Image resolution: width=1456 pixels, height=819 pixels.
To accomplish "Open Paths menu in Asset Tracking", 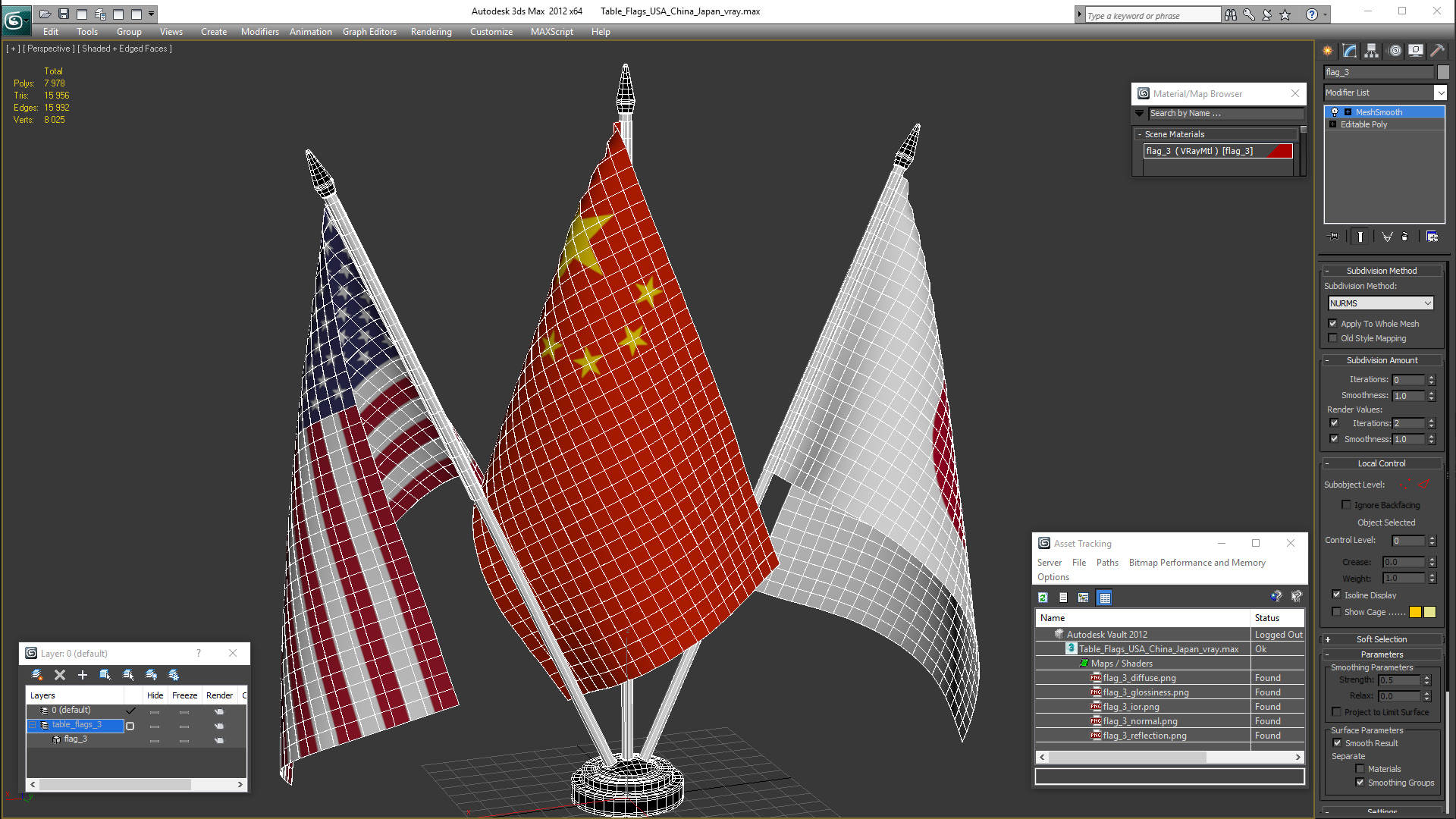I will tap(1107, 563).
